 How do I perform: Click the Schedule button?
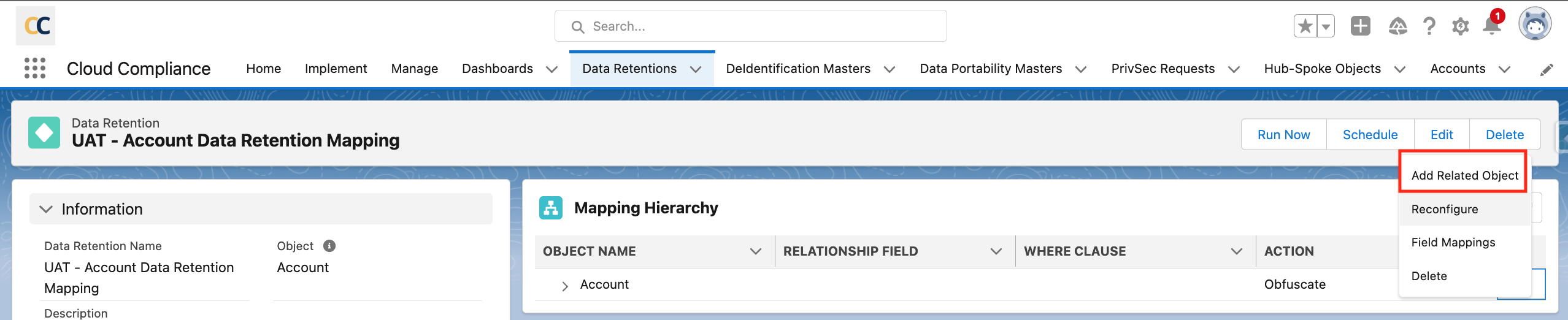[x=1370, y=135]
